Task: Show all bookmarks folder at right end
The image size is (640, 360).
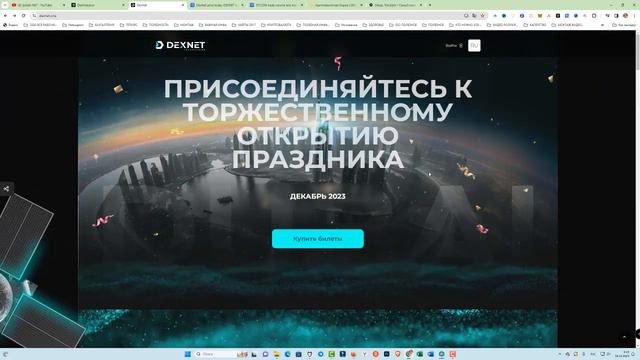Action: click(x=624, y=25)
